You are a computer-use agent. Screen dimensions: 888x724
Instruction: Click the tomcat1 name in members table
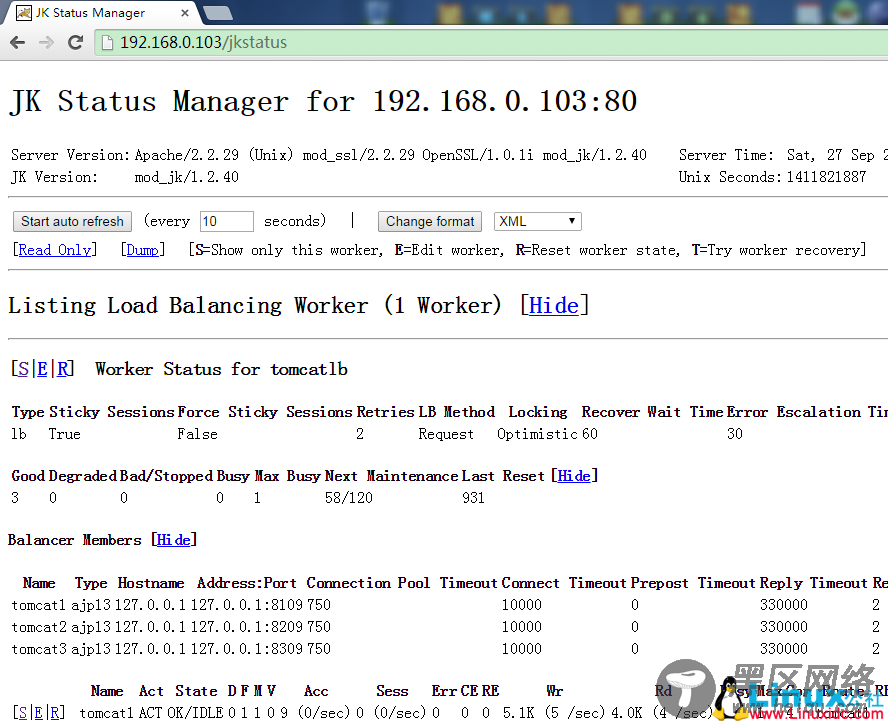tap(39, 605)
